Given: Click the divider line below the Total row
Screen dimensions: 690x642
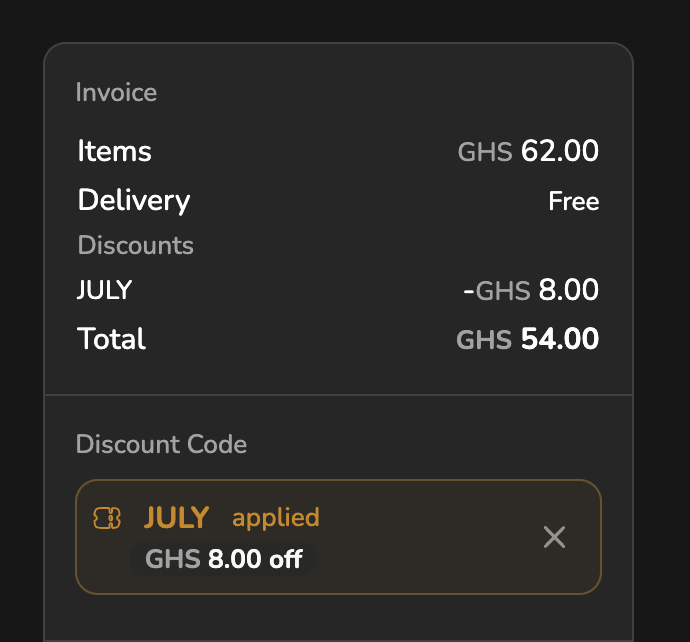Looking at the screenshot, I should tap(338, 395).
